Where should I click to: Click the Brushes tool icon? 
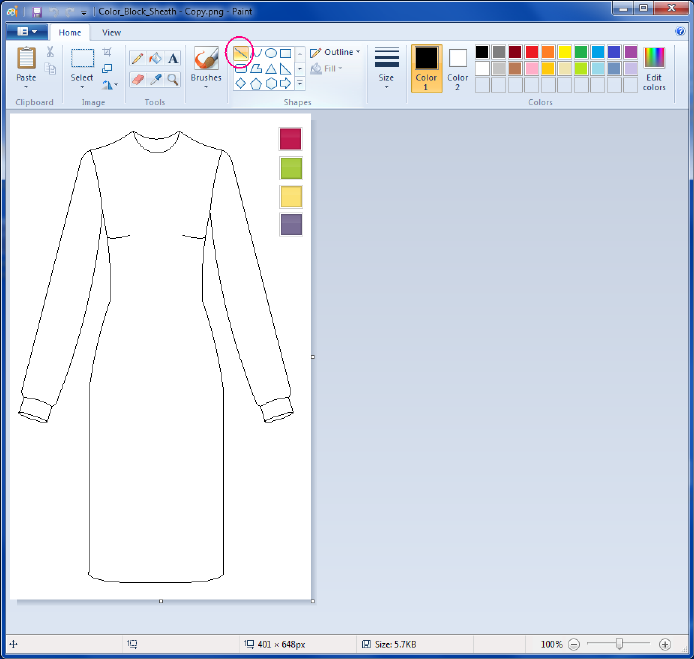[206, 58]
